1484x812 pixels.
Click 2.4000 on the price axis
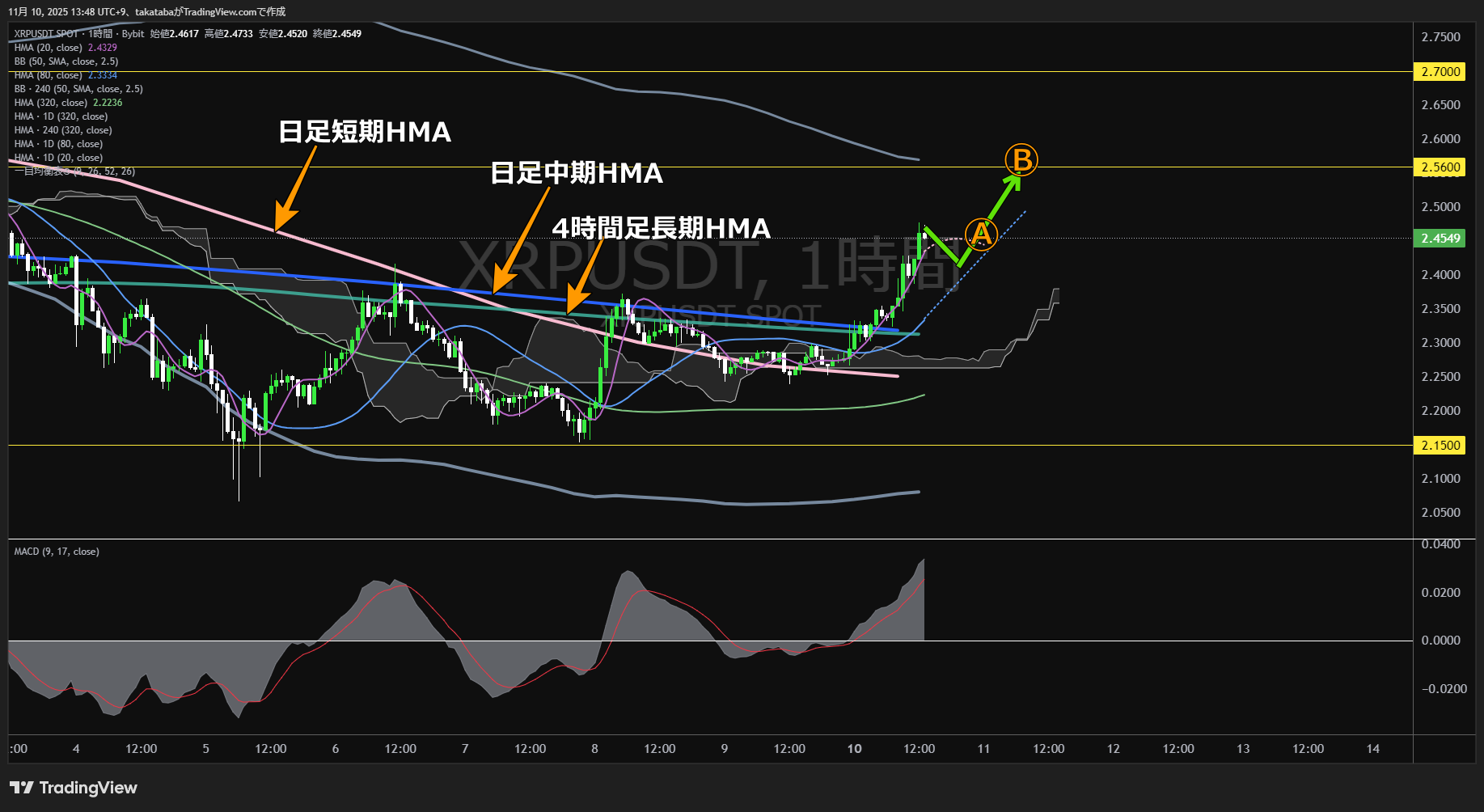pos(1441,275)
